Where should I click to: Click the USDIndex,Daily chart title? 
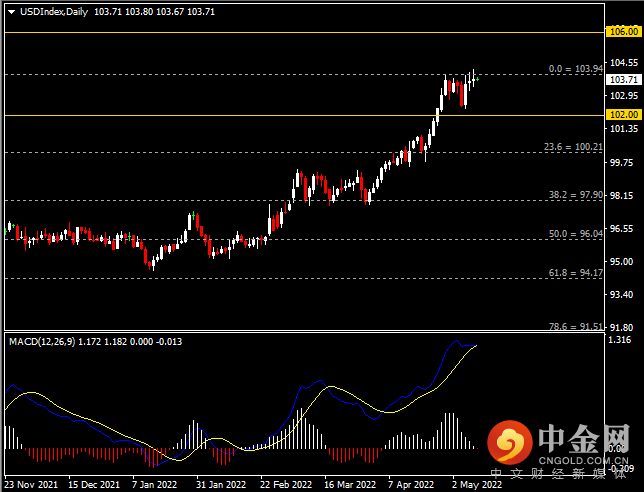click(54, 12)
